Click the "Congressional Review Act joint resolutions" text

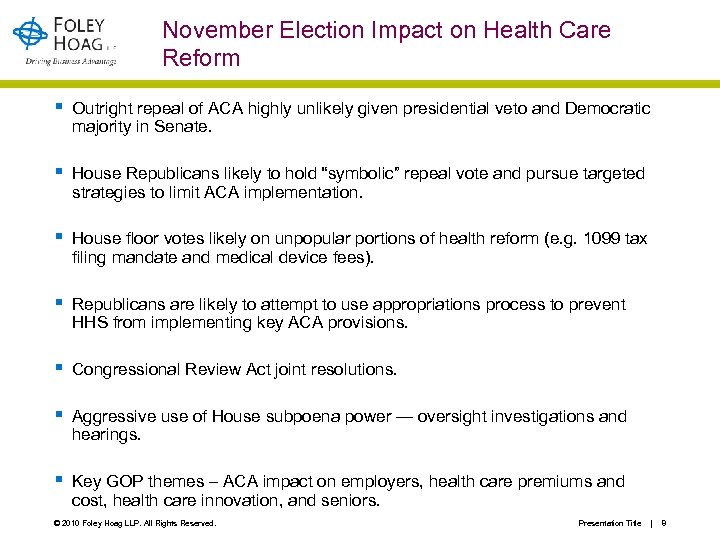click(234, 369)
